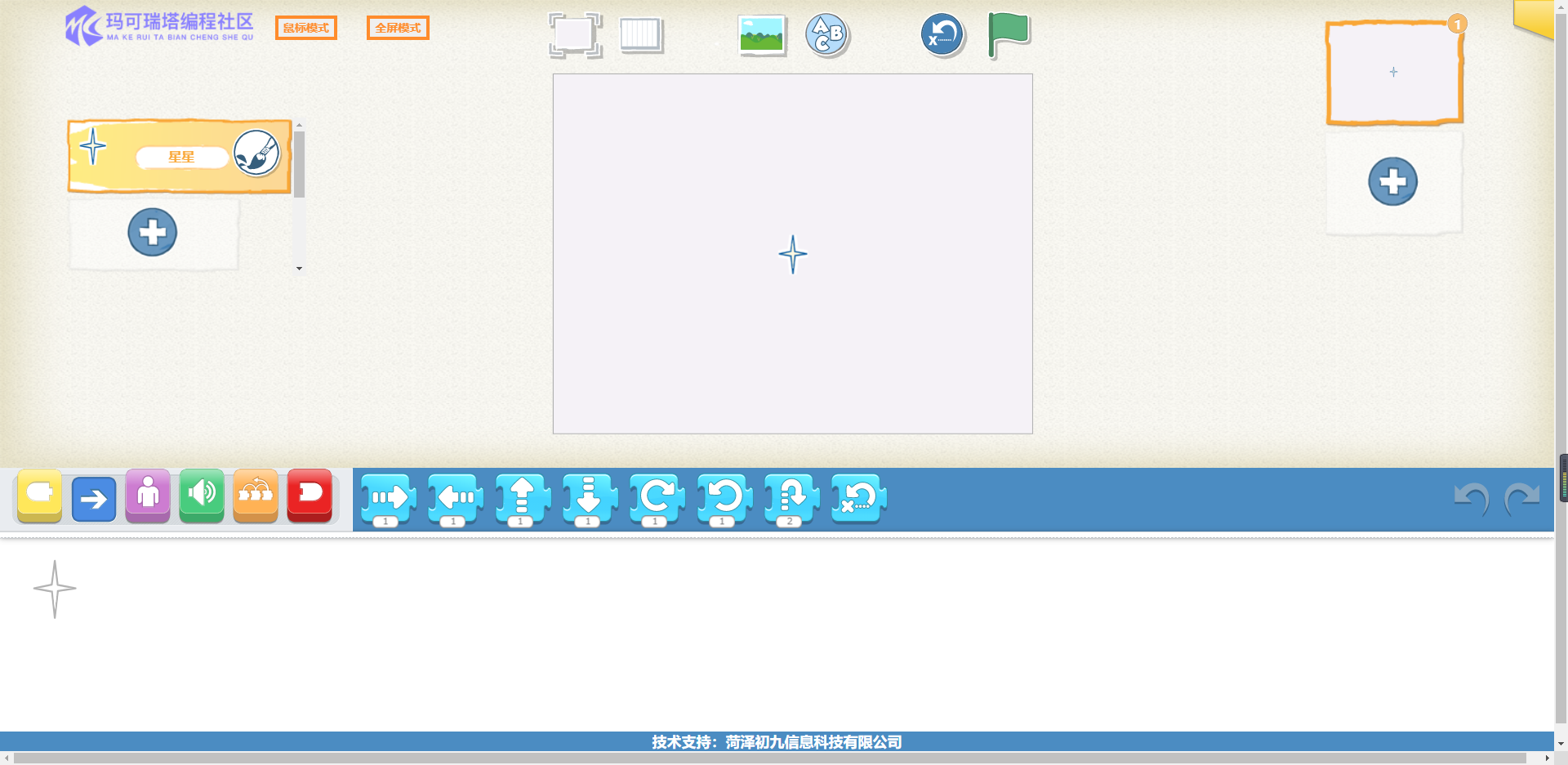
Task: Open paintbrush editor for 星星 character
Action: (256, 153)
